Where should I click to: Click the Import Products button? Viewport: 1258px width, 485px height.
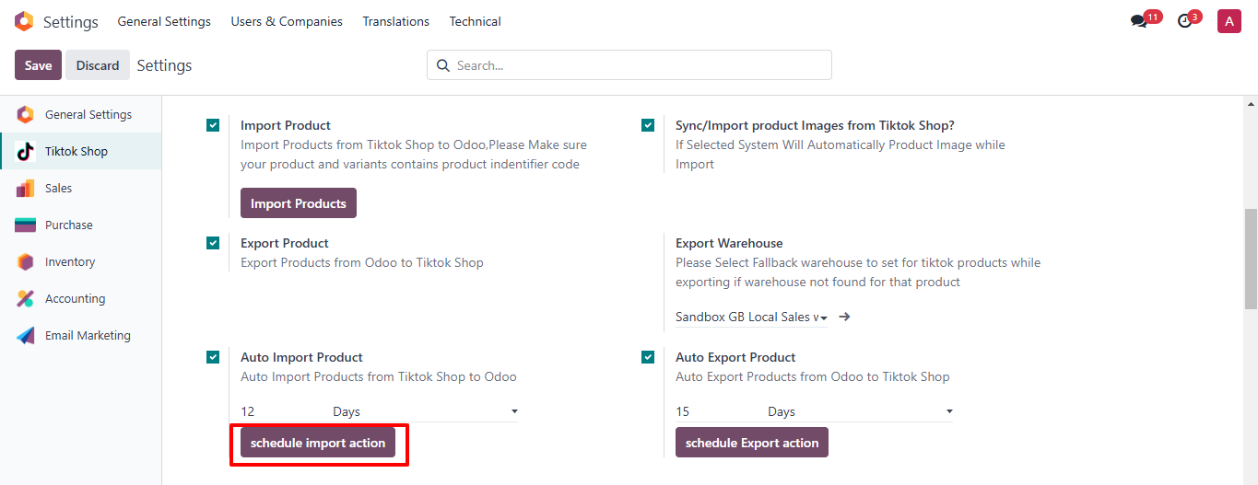pyautogui.click(x=298, y=203)
